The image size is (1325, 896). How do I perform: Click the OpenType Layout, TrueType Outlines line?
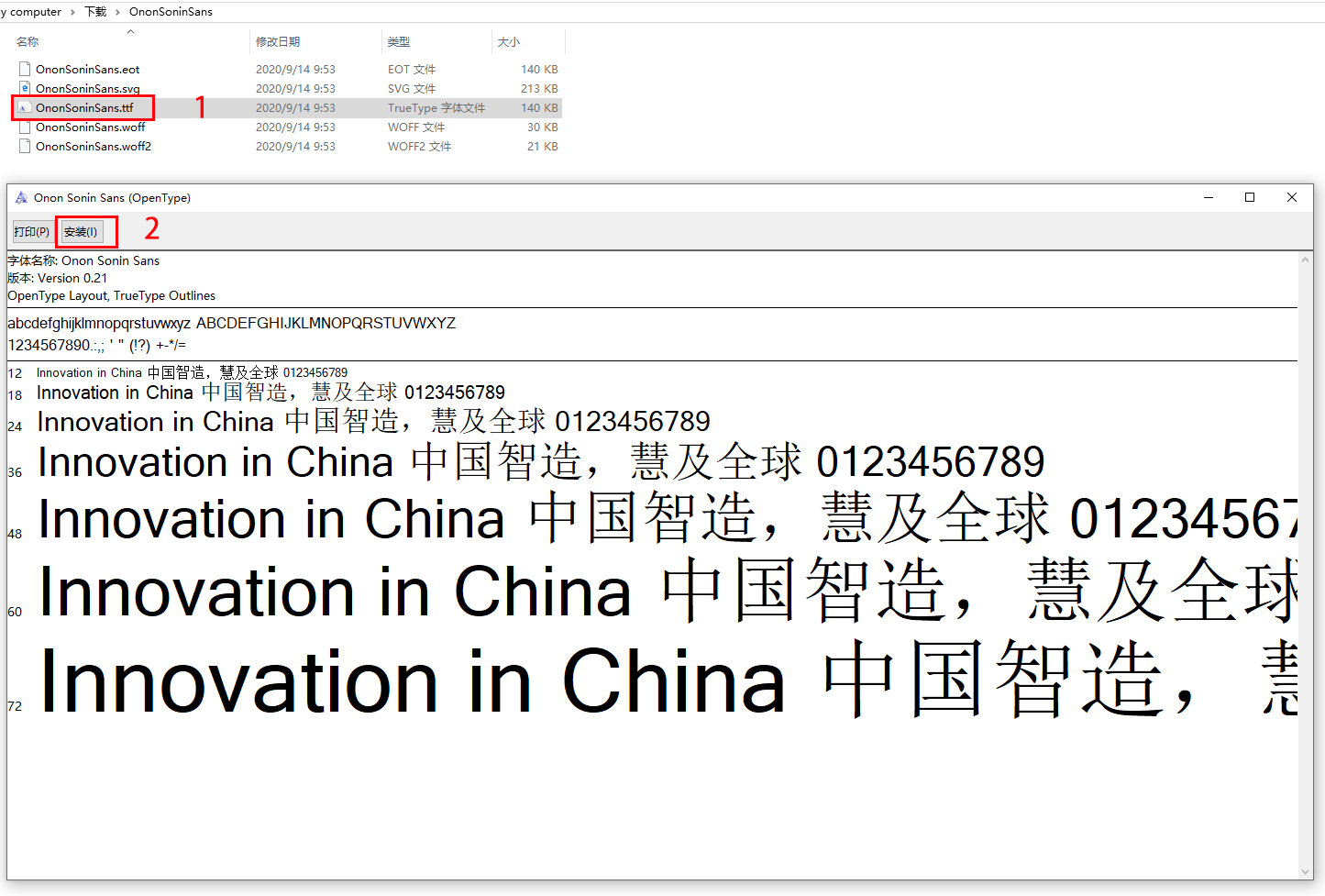coord(112,295)
